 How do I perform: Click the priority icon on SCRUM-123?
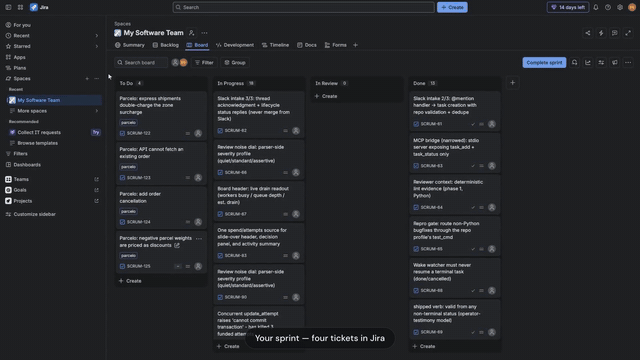tap(188, 178)
